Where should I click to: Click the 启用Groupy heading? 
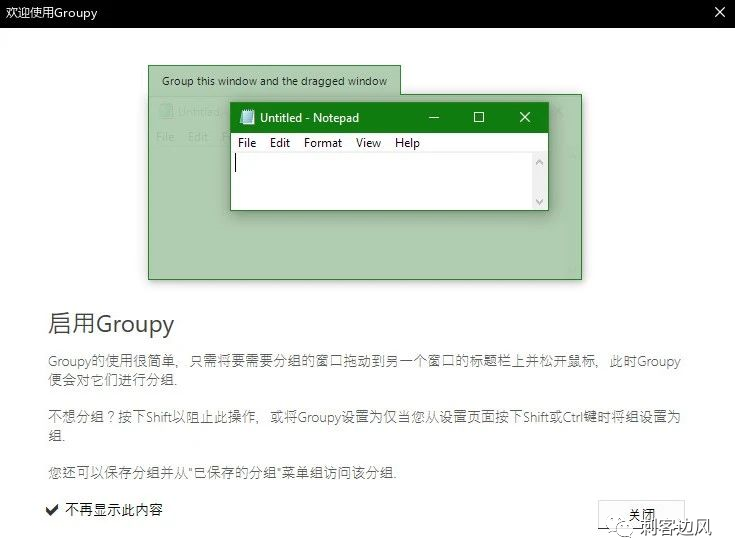coord(111,324)
